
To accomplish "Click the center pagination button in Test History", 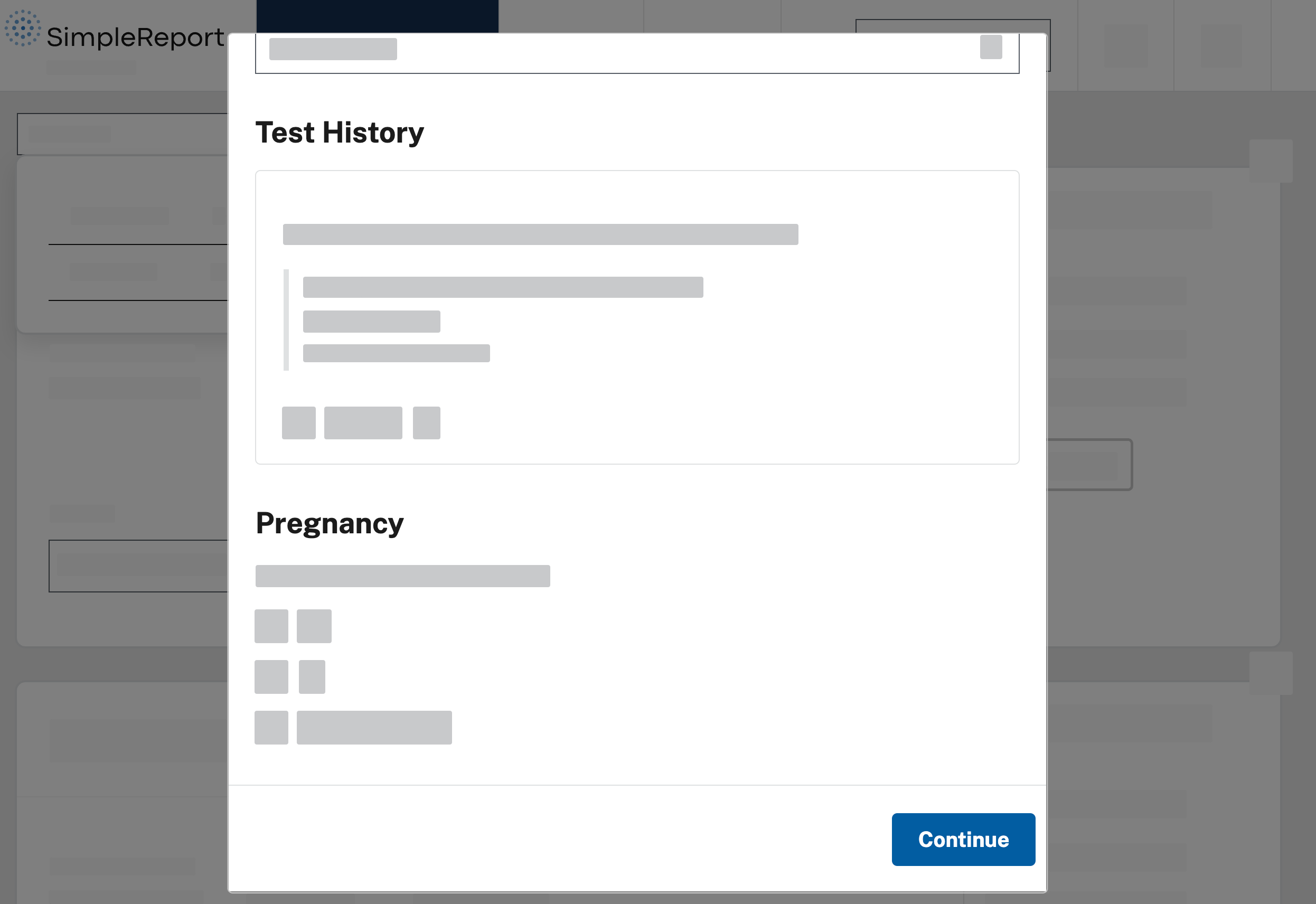I will pos(363,422).
